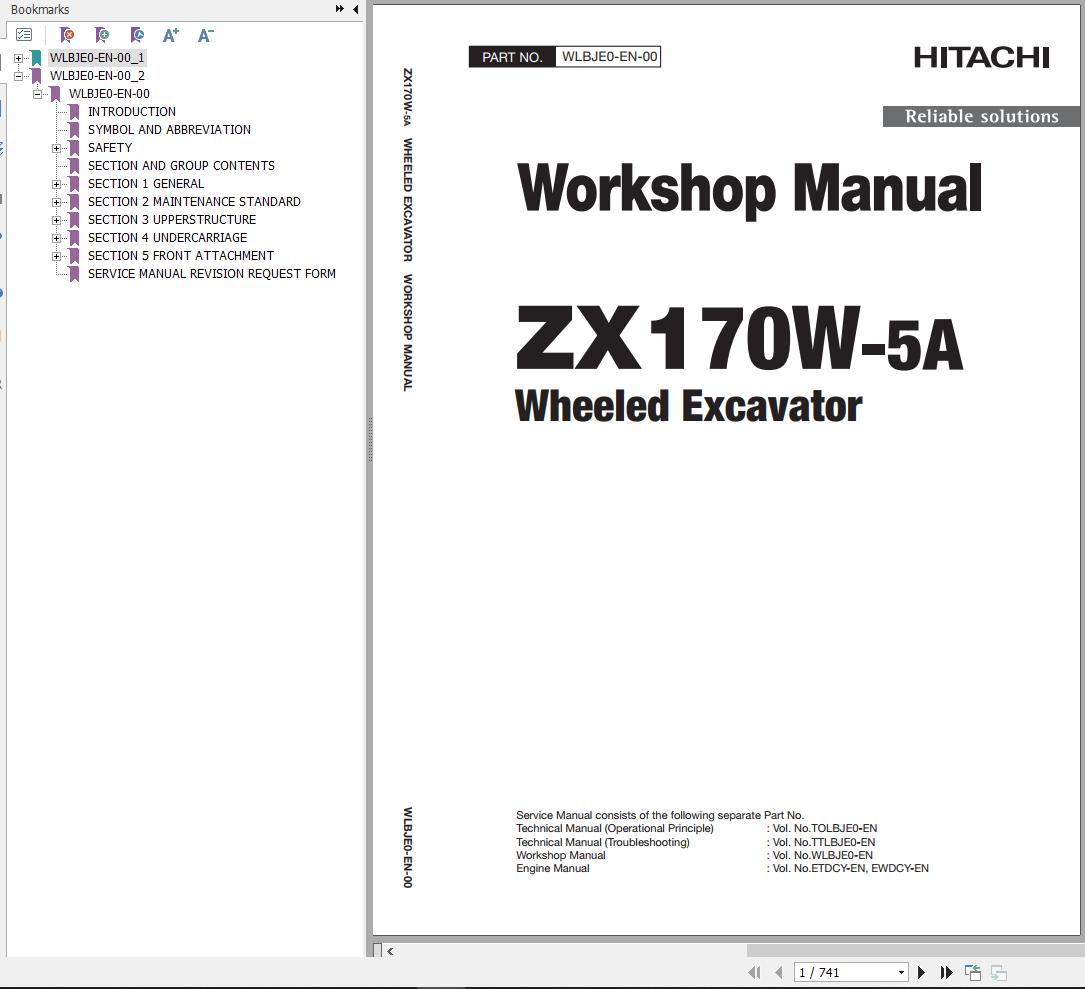1085x989 pixels.
Task: Click the Bookmarks panel title
Action: tap(40, 10)
